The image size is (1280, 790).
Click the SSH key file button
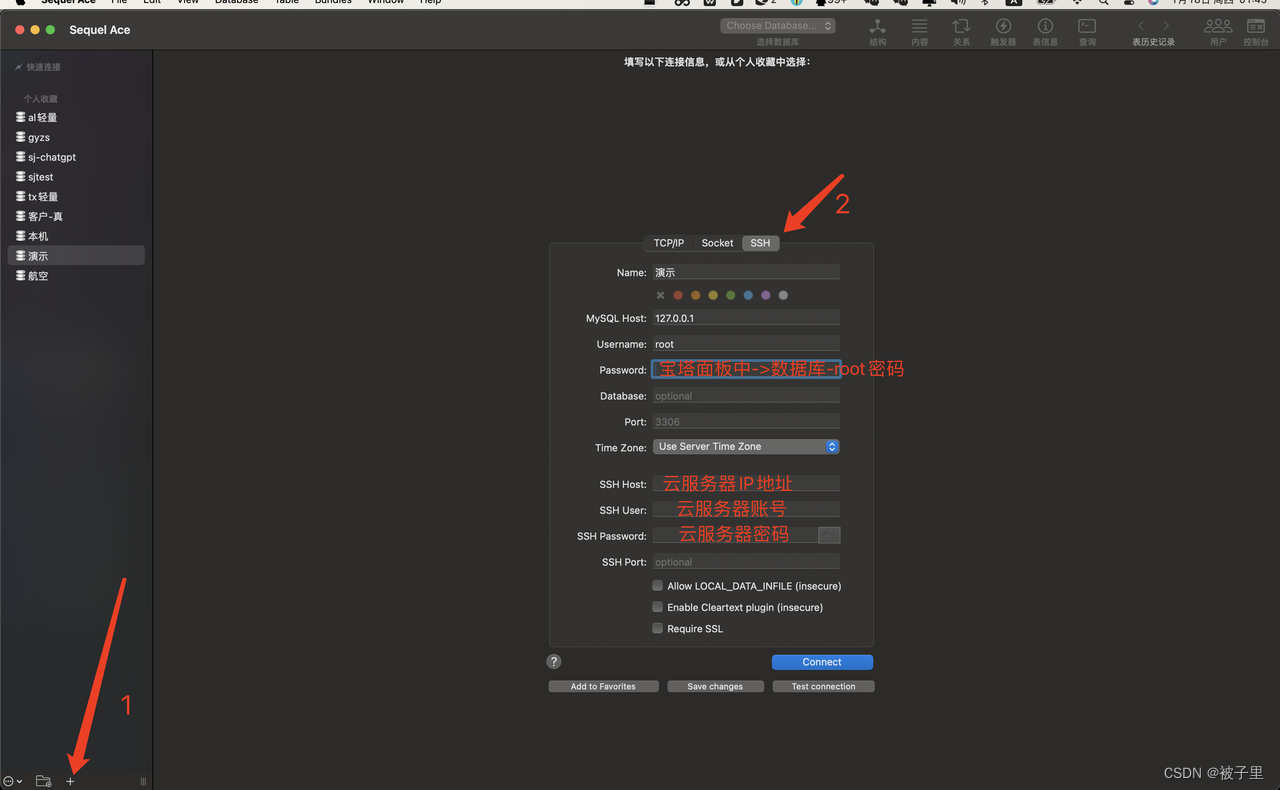coord(829,535)
